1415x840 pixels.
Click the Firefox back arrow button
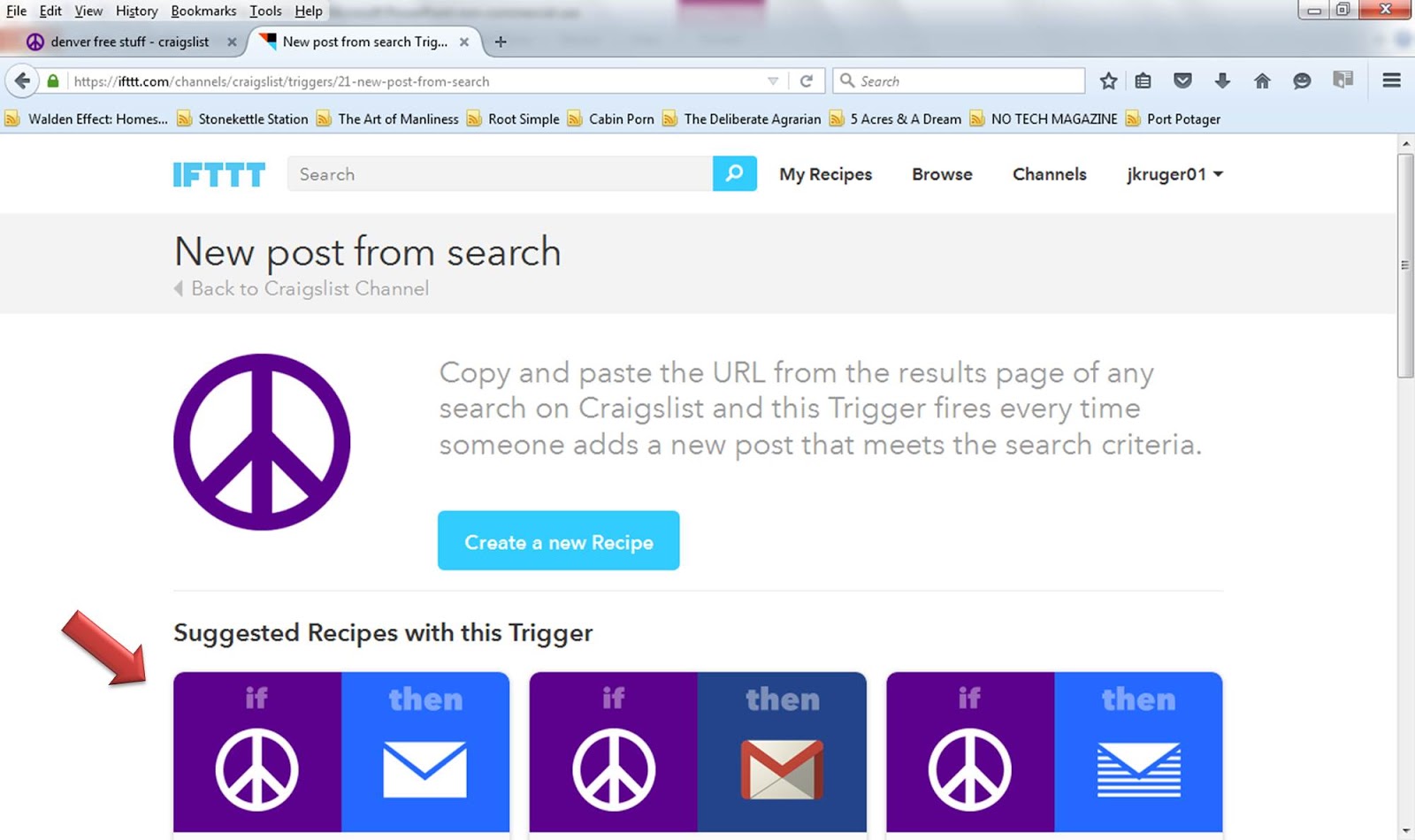pyautogui.click(x=22, y=81)
